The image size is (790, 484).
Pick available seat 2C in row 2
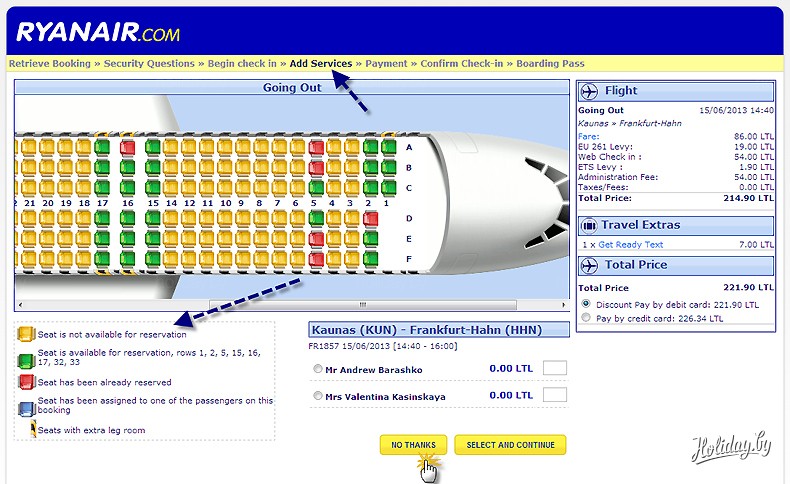coord(371,187)
